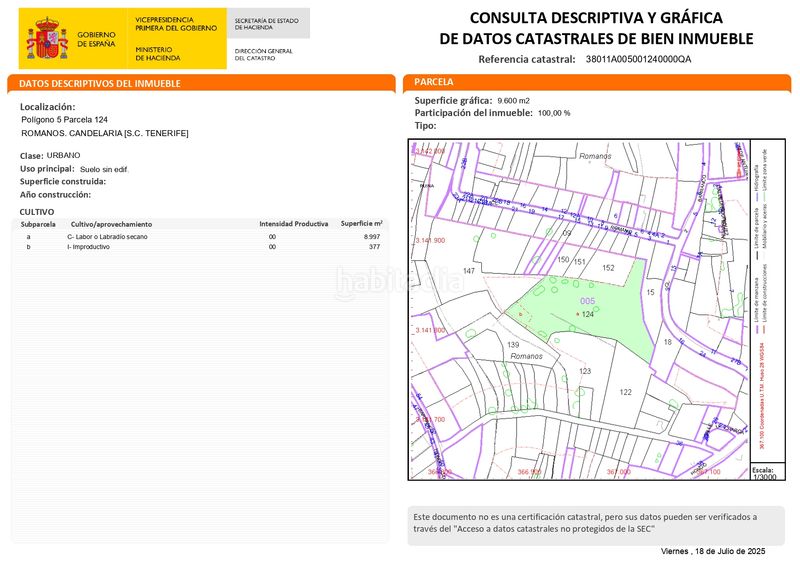The height and width of the screenshot is (565, 800).
Task: Click the '9.600 m2' surface value
Action: (x=513, y=101)
